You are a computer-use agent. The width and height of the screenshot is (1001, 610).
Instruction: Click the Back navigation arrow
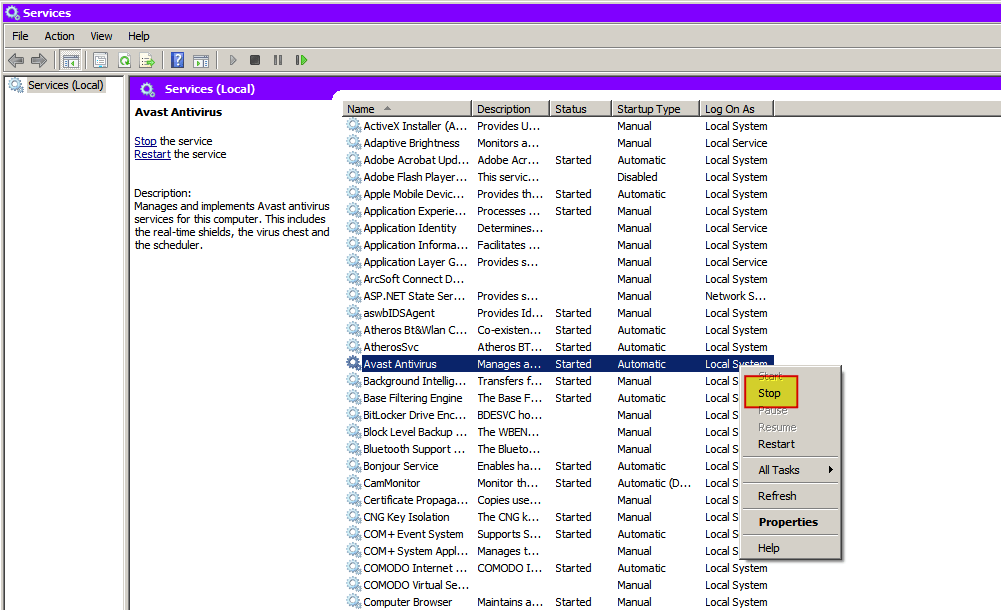pos(16,59)
